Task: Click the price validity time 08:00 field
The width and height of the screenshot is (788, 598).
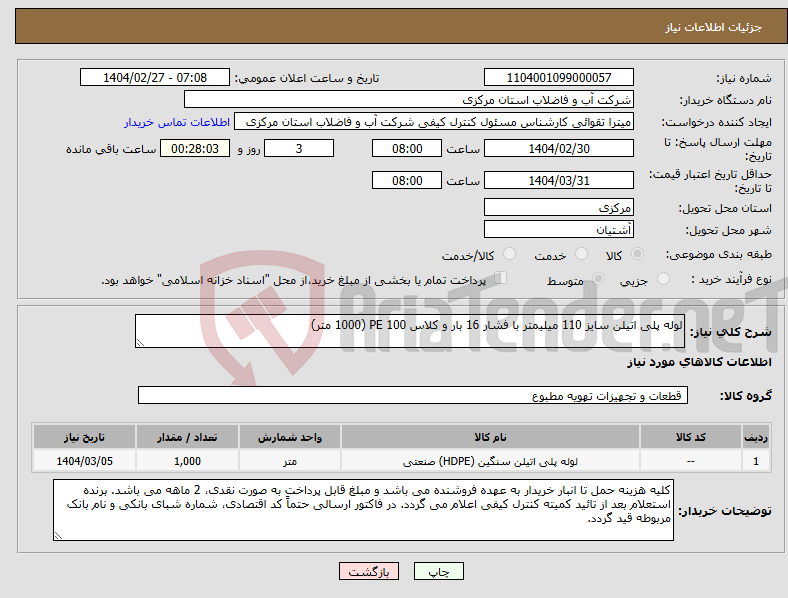Action: pyautogui.click(x=407, y=180)
